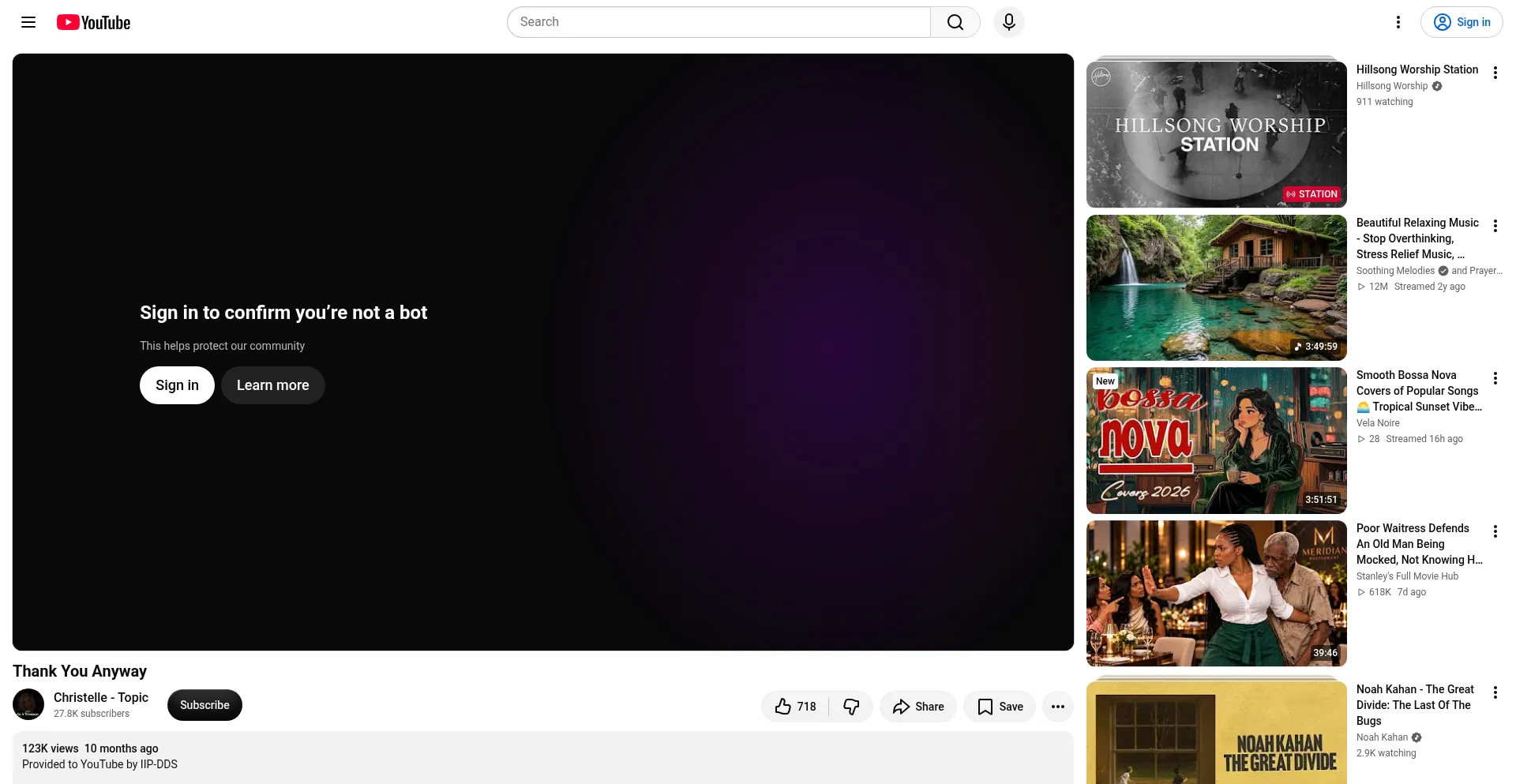
Task: Open Noah Kahan The Great Divide thumbnail
Action: [x=1217, y=733]
